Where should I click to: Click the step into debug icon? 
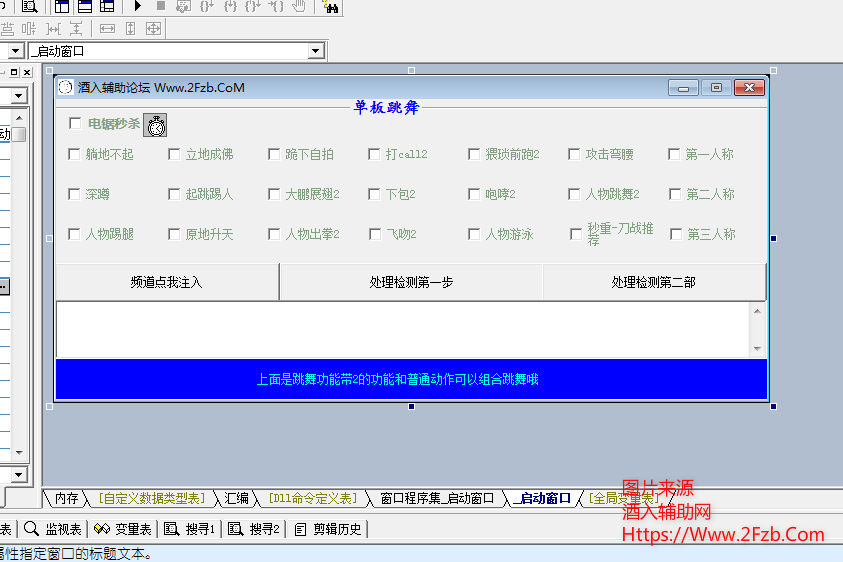(x=230, y=6)
